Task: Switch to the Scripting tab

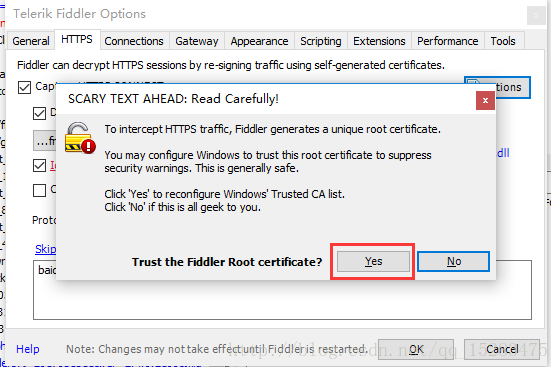Action: (321, 41)
